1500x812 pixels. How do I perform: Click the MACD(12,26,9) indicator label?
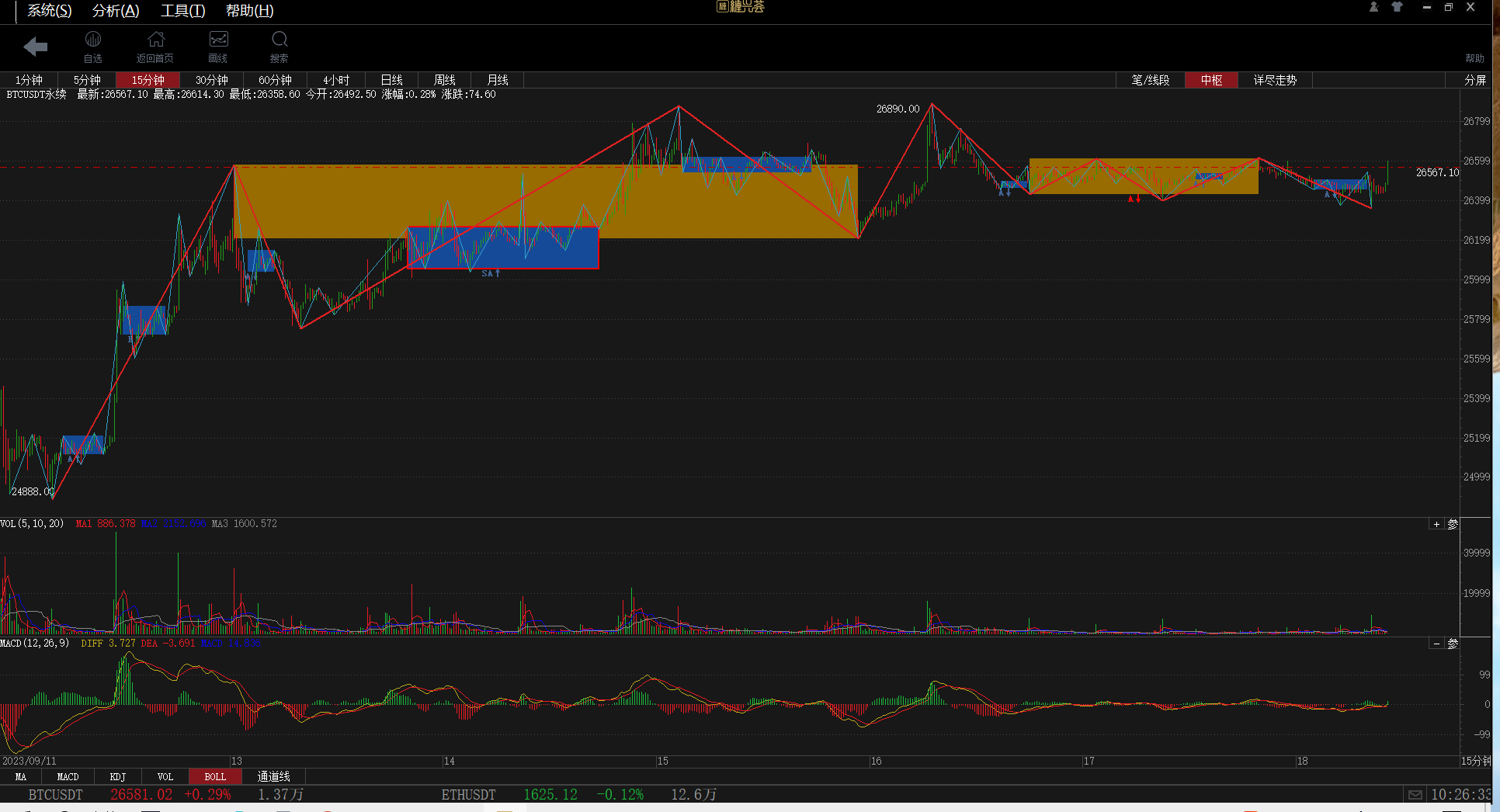tap(35, 644)
